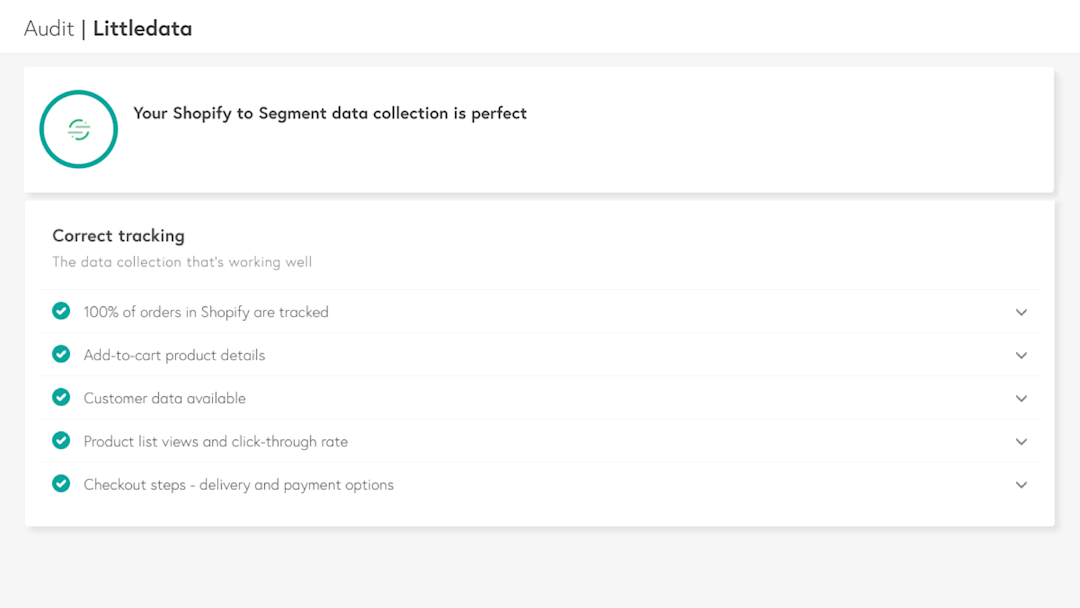Expand Add-to-cart product details chevron
Image resolution: width=1080 pixels, height=608 pixels.
(1021, 355)
